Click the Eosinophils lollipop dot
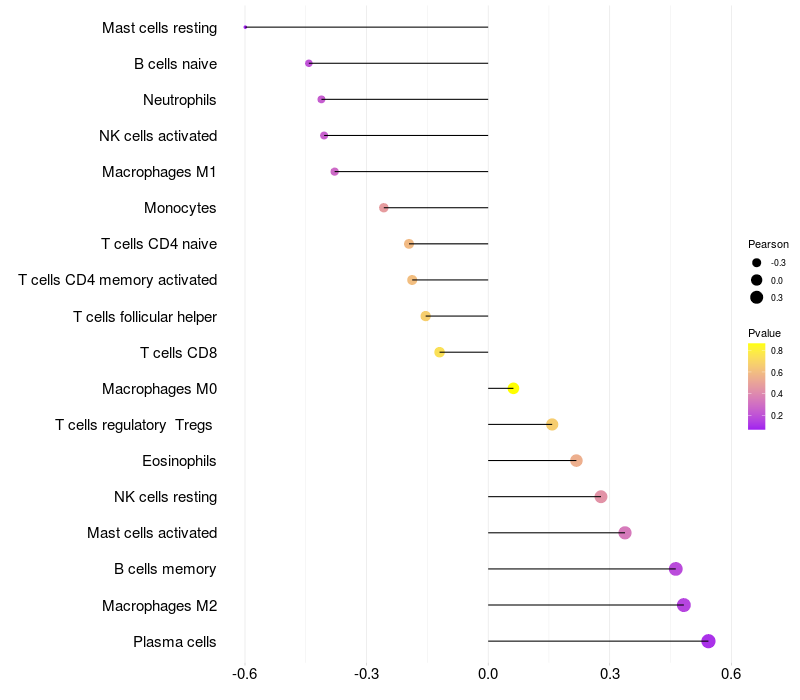The image size is (800, 700). (576, 461)
